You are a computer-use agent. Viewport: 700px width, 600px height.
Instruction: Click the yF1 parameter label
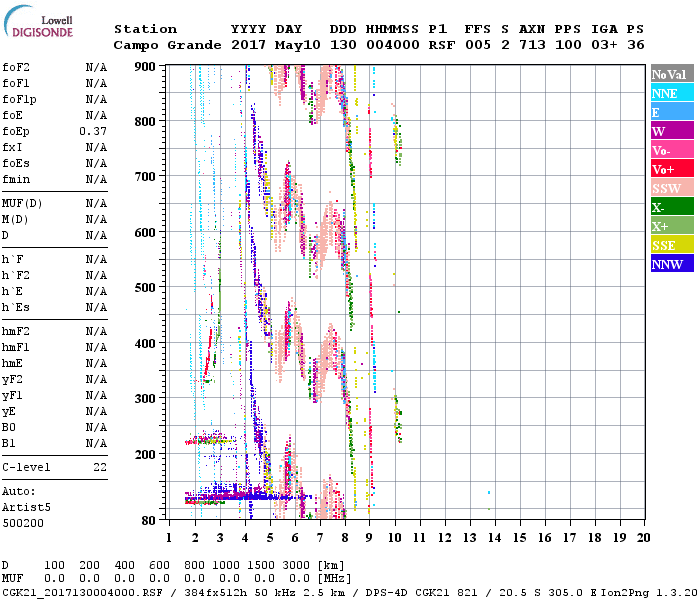(12, 396)
